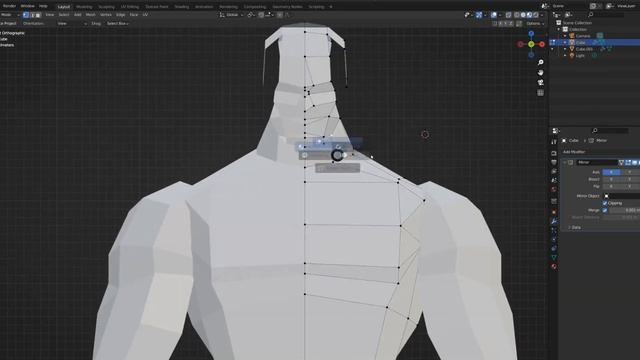This screenshot has height=360, width=640.
Task: Switch to UV Editing workspace tab
Action: 130,7
